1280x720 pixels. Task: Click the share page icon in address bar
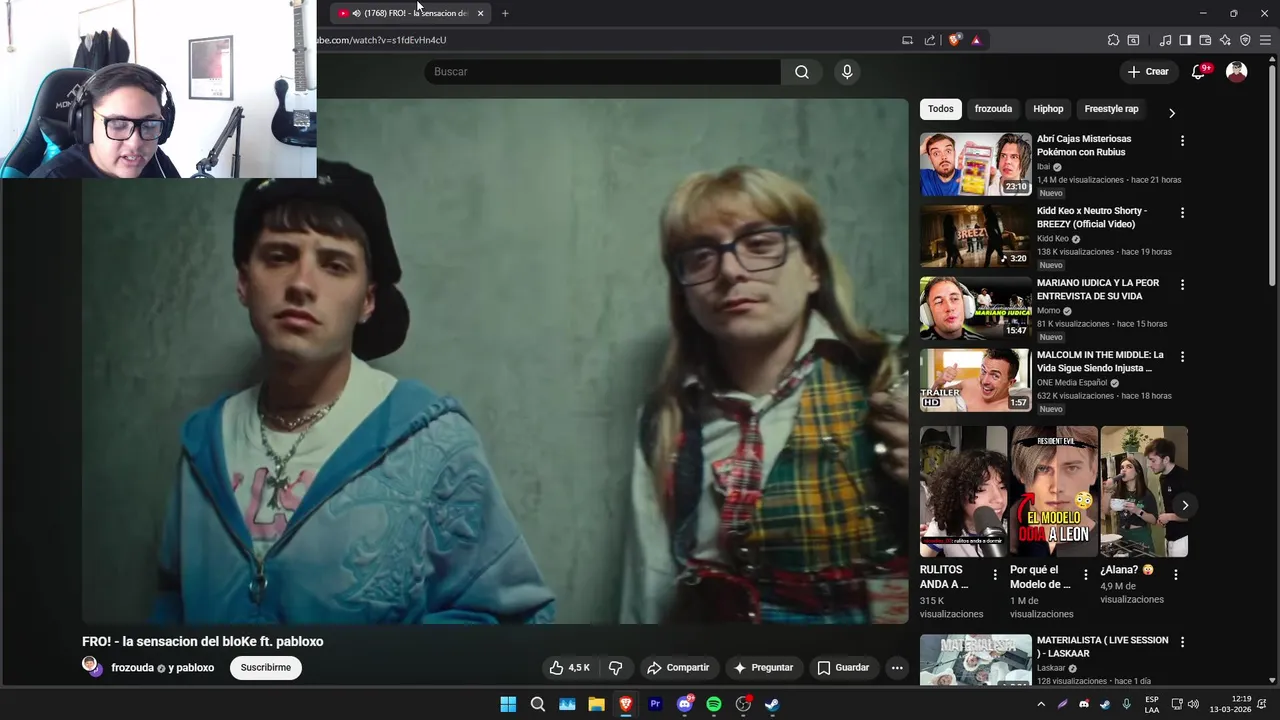[930, 40]
